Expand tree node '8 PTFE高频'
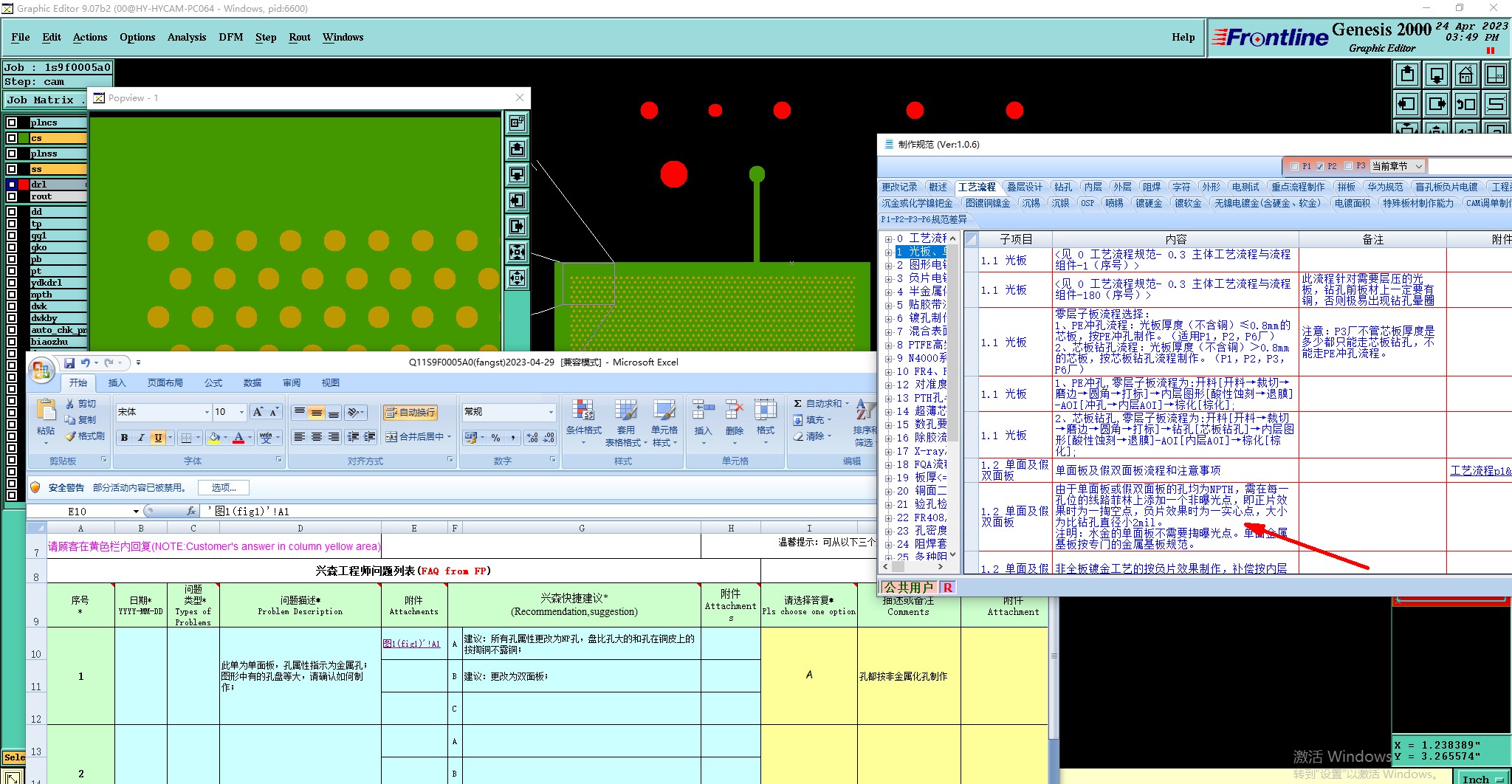Viewport: 1512px width, 784px height. pyautogui.click(x=889, y=345)
